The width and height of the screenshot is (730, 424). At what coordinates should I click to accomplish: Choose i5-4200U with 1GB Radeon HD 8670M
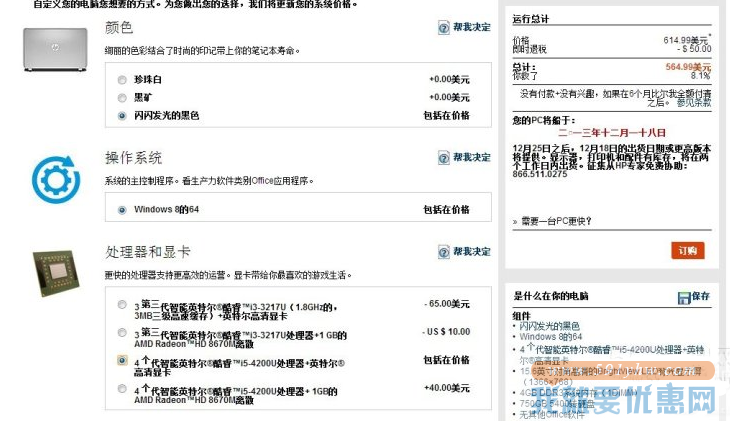click(x=122, y=389)
